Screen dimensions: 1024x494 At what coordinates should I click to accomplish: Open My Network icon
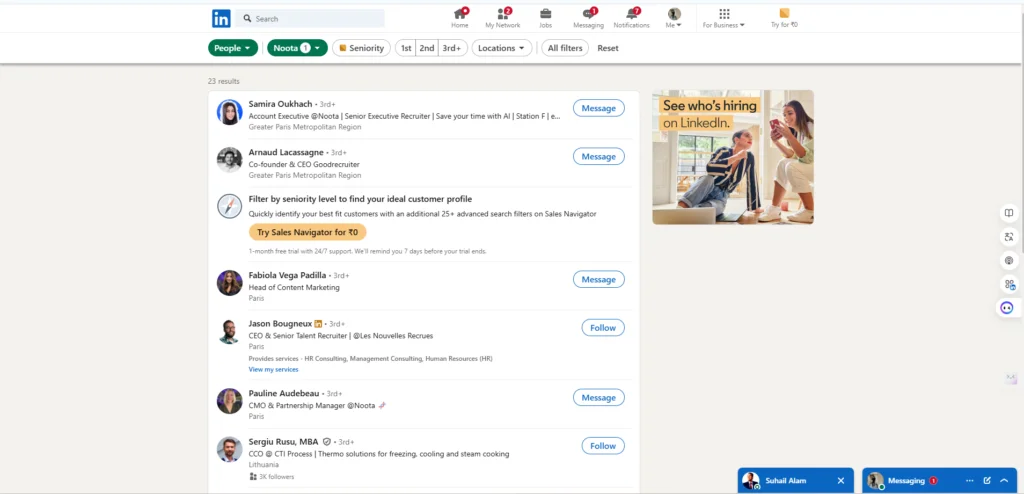point(503,14)
